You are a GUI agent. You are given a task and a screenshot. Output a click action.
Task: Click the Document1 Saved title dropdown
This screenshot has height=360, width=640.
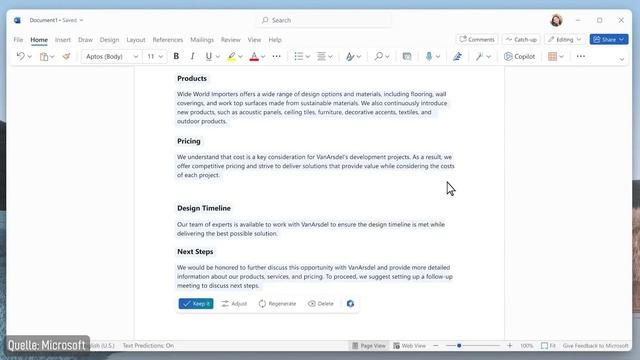56,20
